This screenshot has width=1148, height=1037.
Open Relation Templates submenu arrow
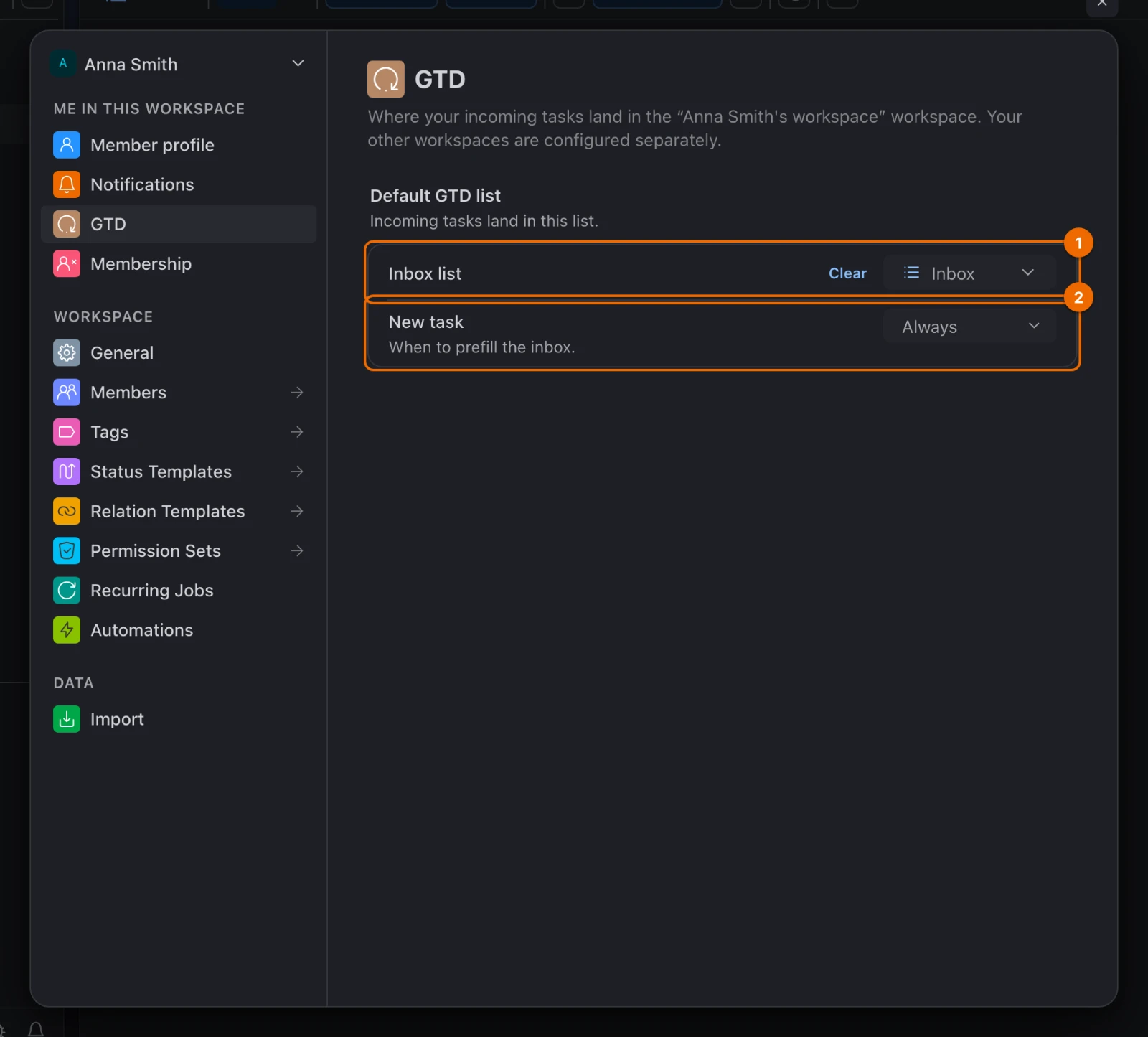(x=296, y=511)
